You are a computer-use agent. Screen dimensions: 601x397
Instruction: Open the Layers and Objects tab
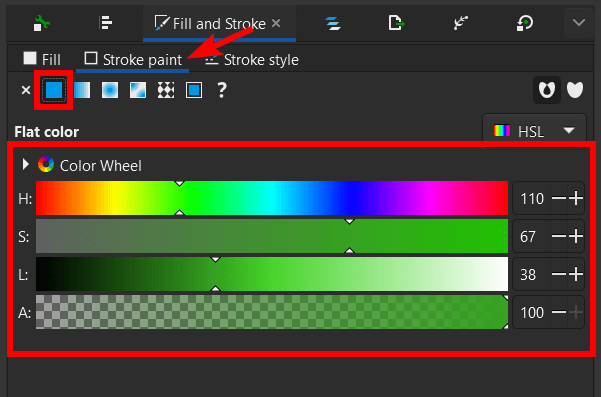click(333, 23)
